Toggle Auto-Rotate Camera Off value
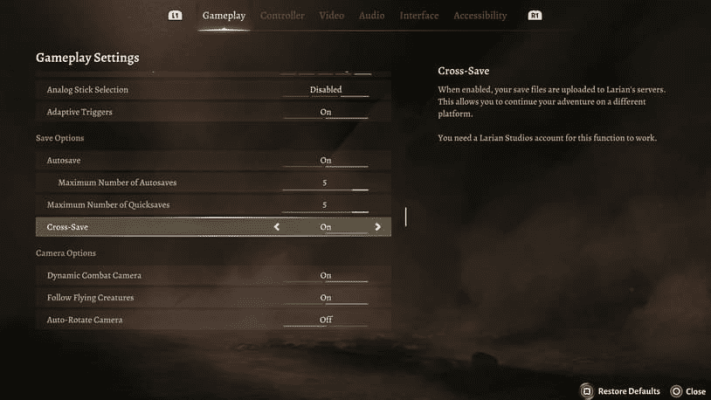The height and width of the screenshot is (400, 711). pos(326,320)
